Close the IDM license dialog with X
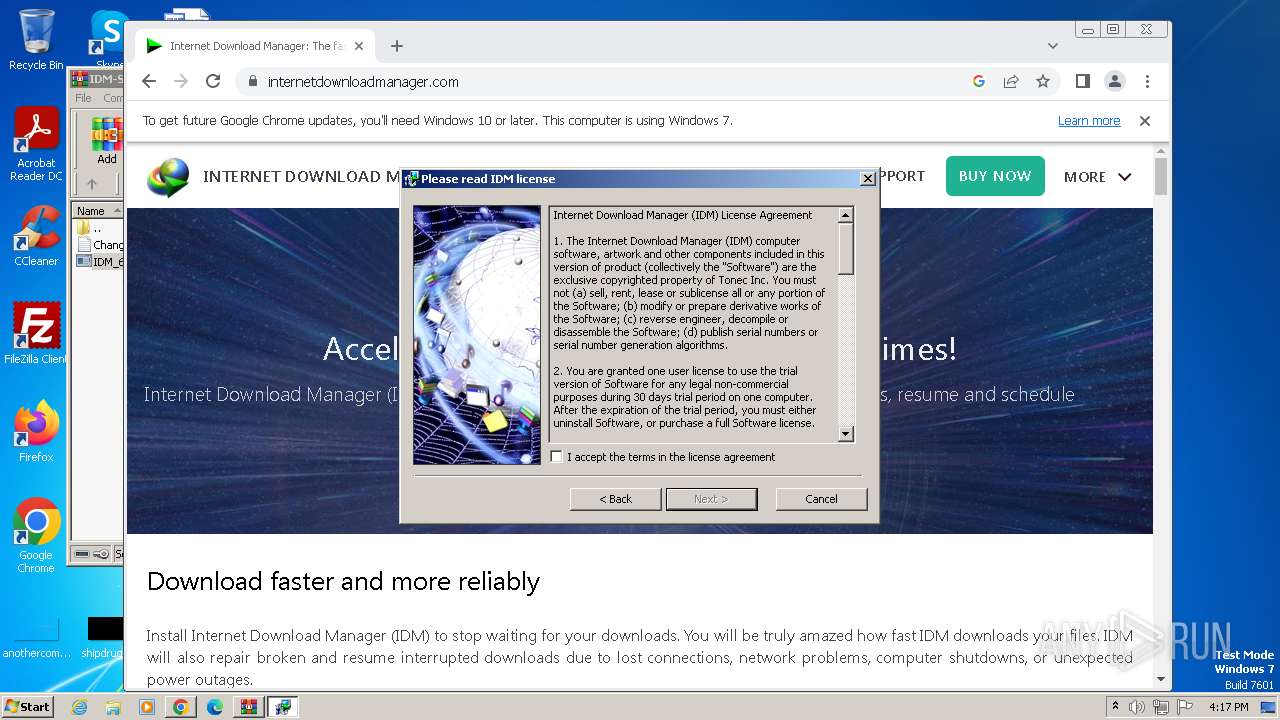 click(x=867, y=179)
